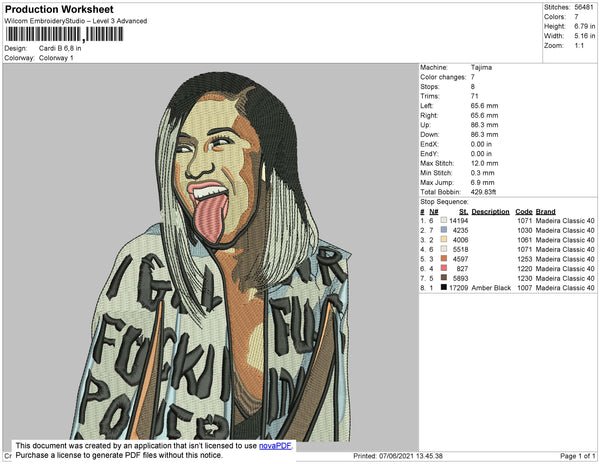Image resolution: width=600 pixels, height=464 pixels.
Task: Click the design name 'Cardi B 6,8 in'
Action: point(60,49)
